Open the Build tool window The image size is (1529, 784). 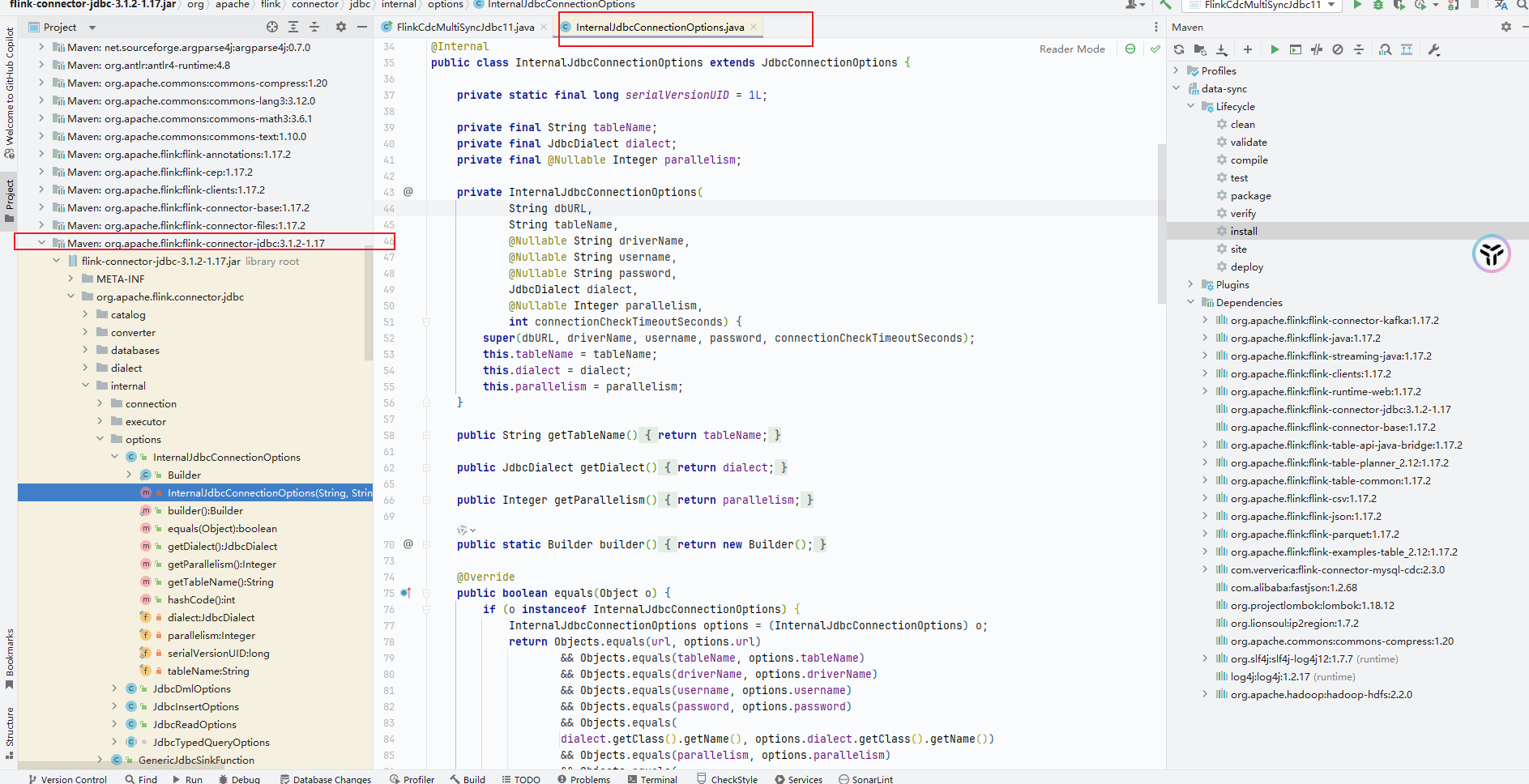(x=468, y=778)
